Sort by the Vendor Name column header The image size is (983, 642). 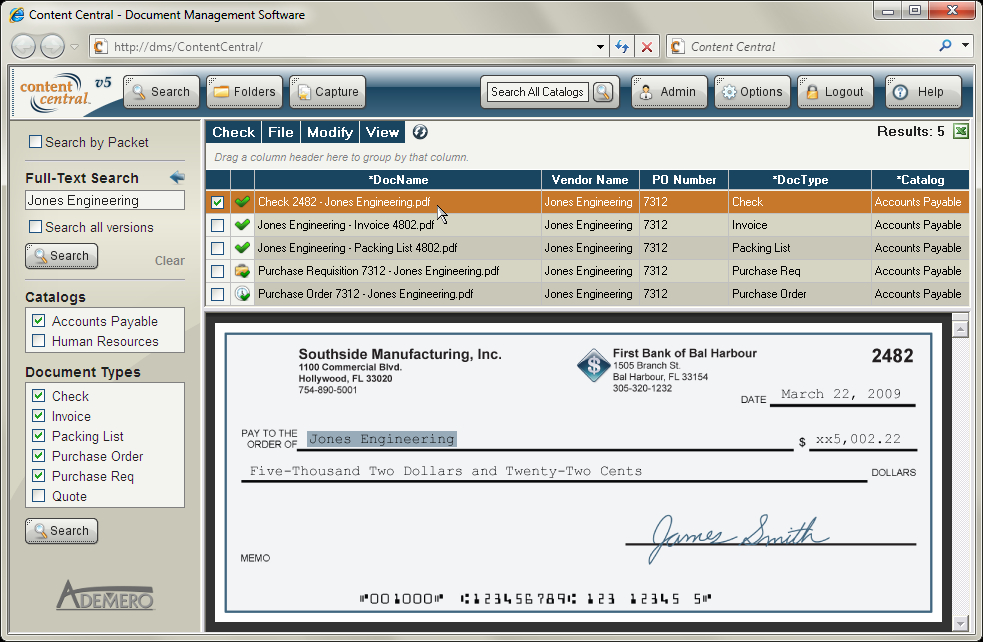click(590, 180)
